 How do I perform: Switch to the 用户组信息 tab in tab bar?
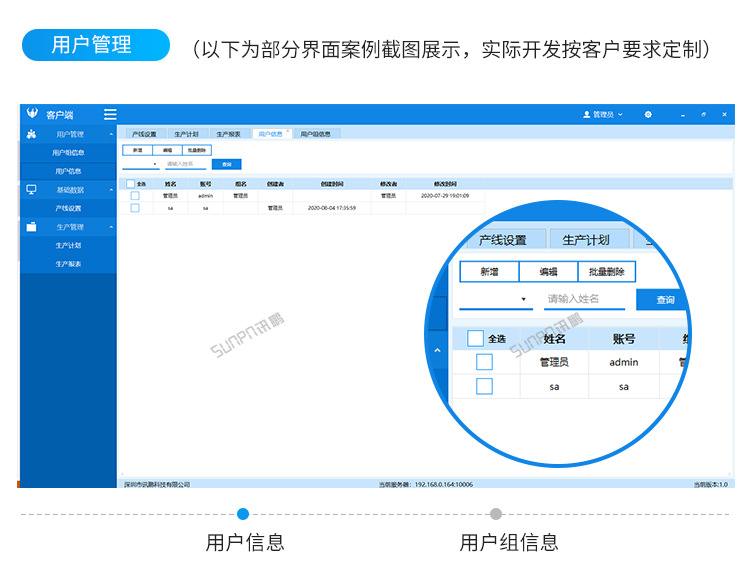(316, 134)
